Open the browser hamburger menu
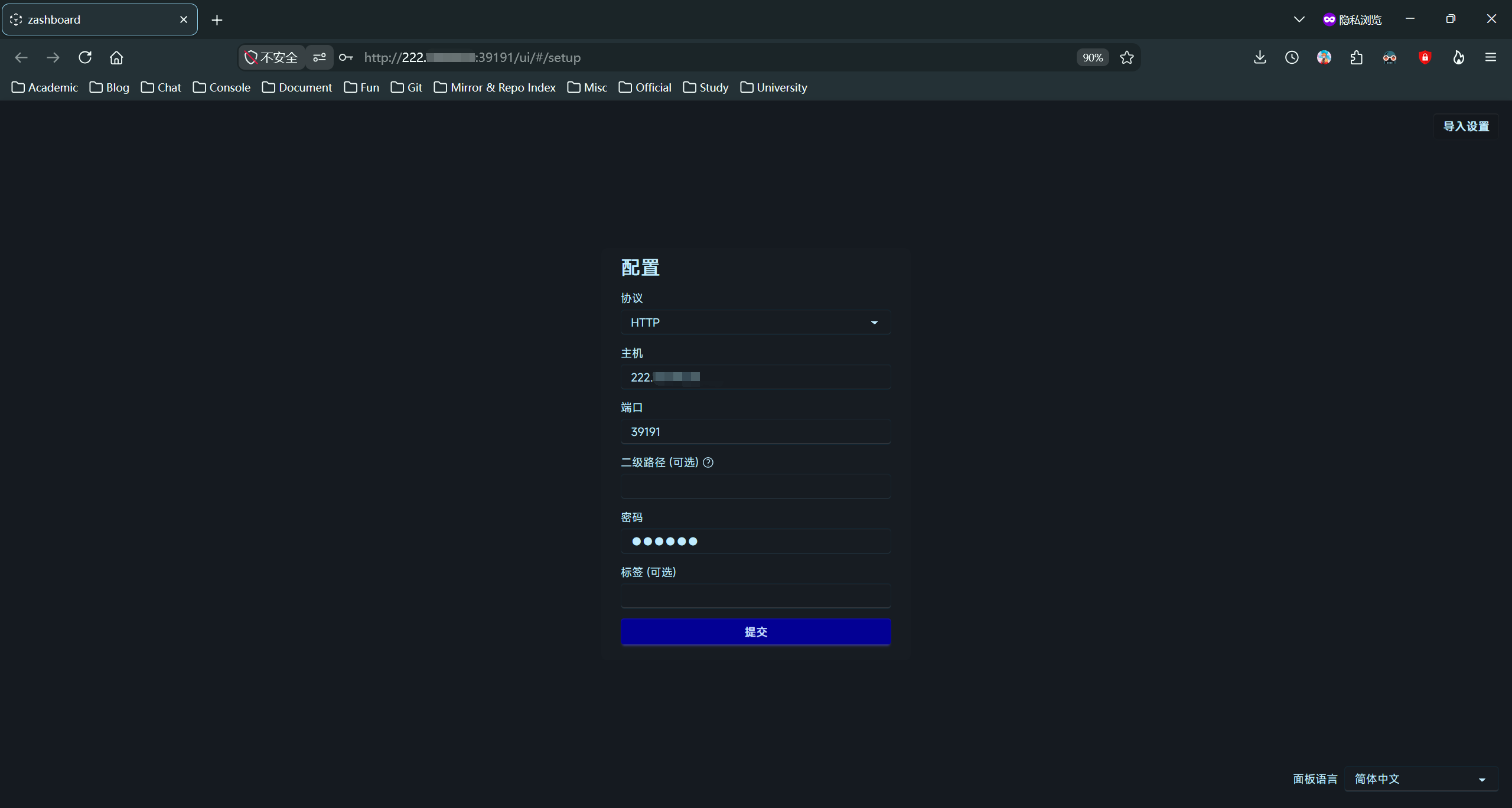This screenshot has width=1512, height=808. pyautogui.click(x=1491, y=57)
